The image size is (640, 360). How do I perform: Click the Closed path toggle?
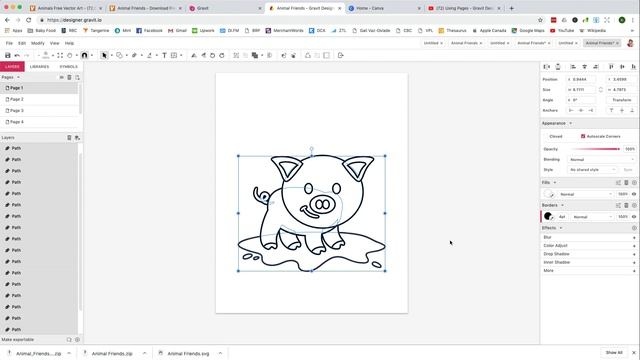click(x=556, y=136)
